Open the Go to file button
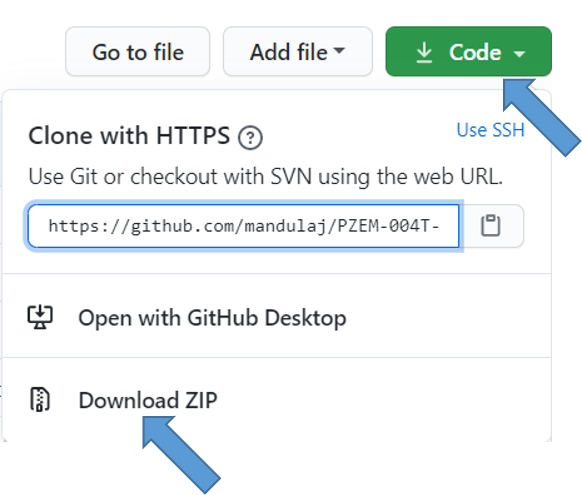This screenshot has height=495, width=582. 138,51
